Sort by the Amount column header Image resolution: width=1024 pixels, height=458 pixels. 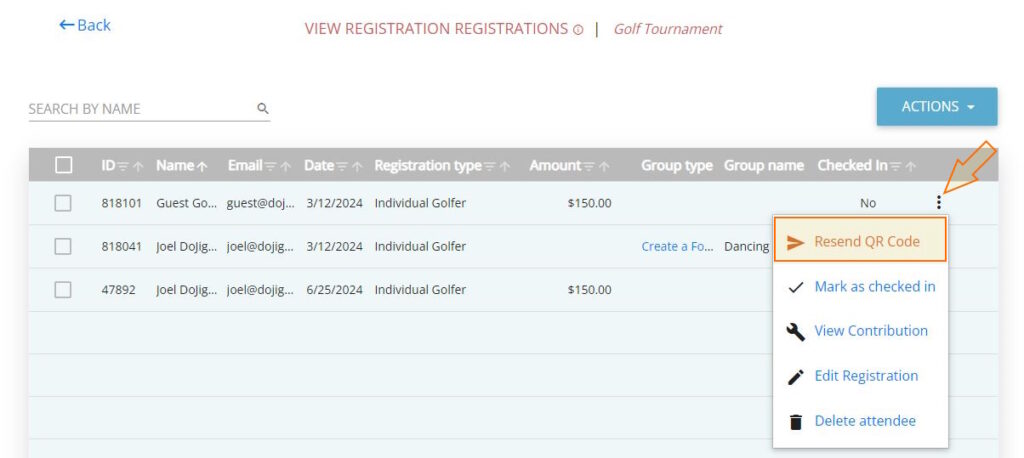(555, 165)
